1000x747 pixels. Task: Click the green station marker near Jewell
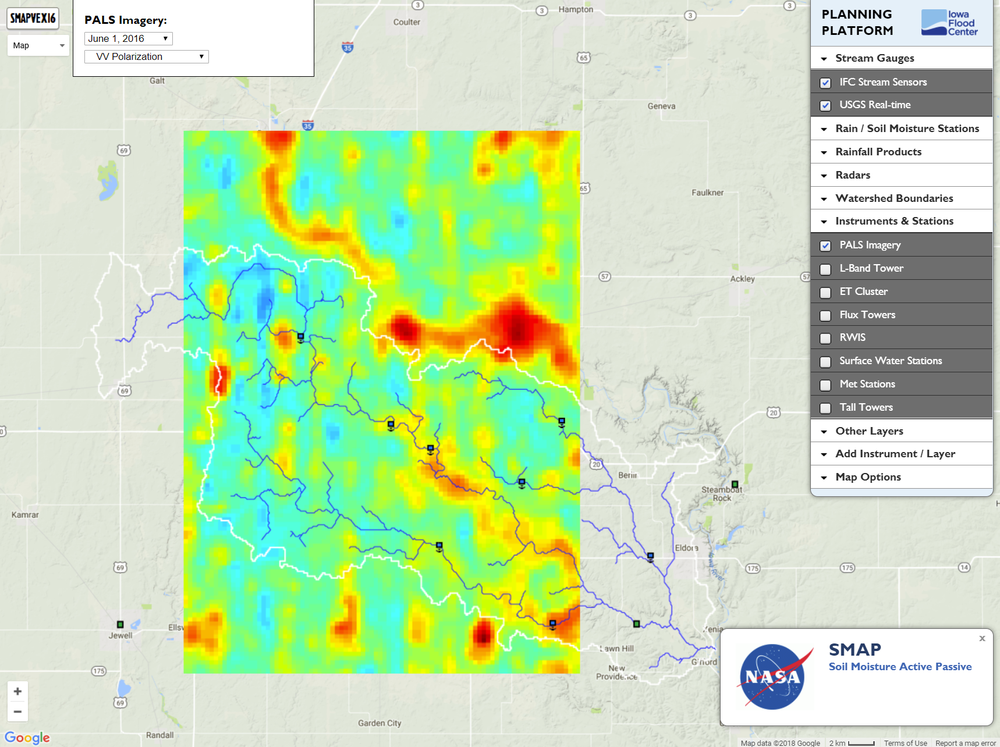tap(120, 622)
